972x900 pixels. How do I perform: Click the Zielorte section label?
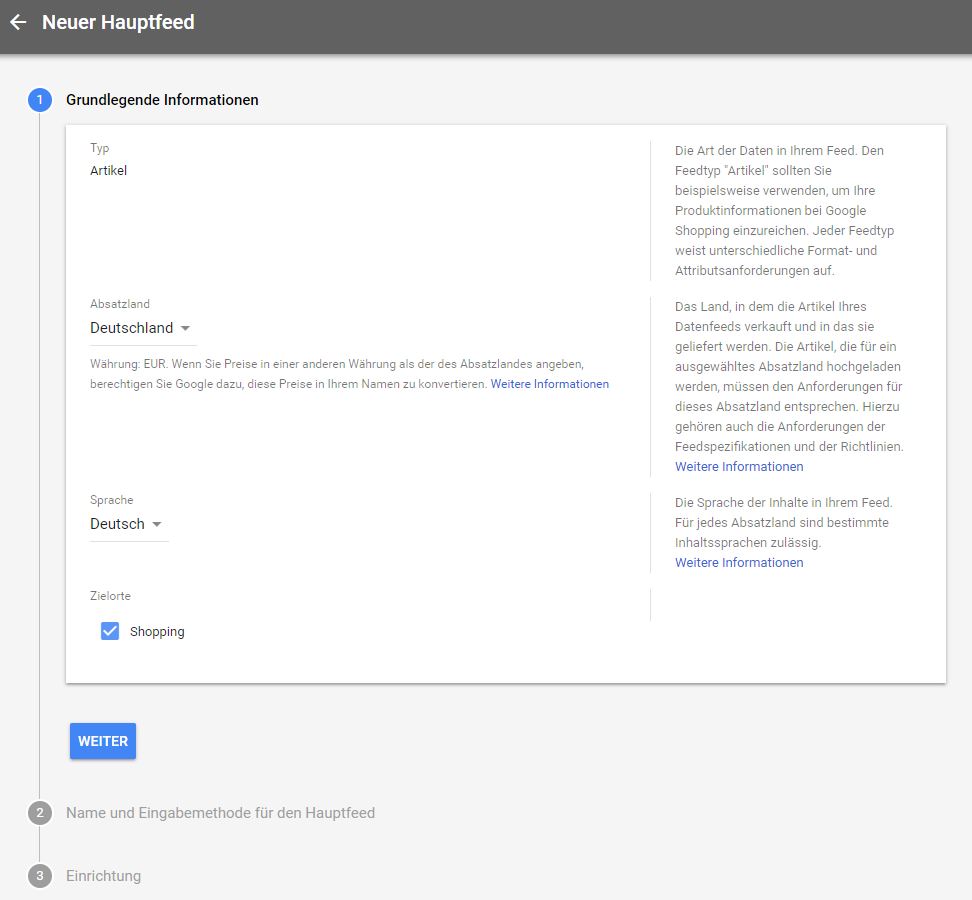click(110, 596)
